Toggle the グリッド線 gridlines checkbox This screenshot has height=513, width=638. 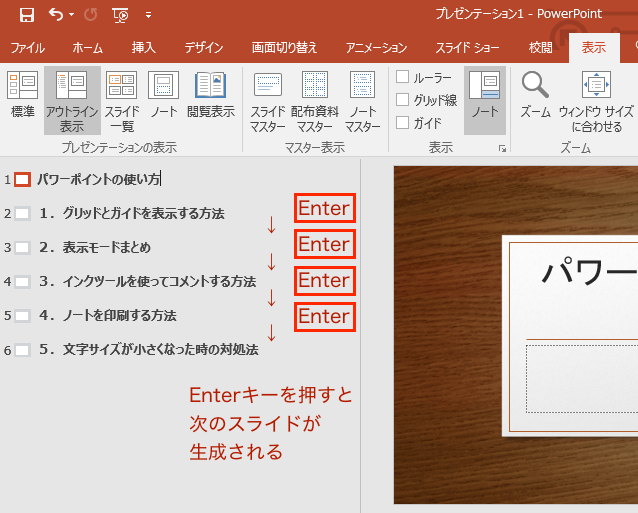click(402, 100)
